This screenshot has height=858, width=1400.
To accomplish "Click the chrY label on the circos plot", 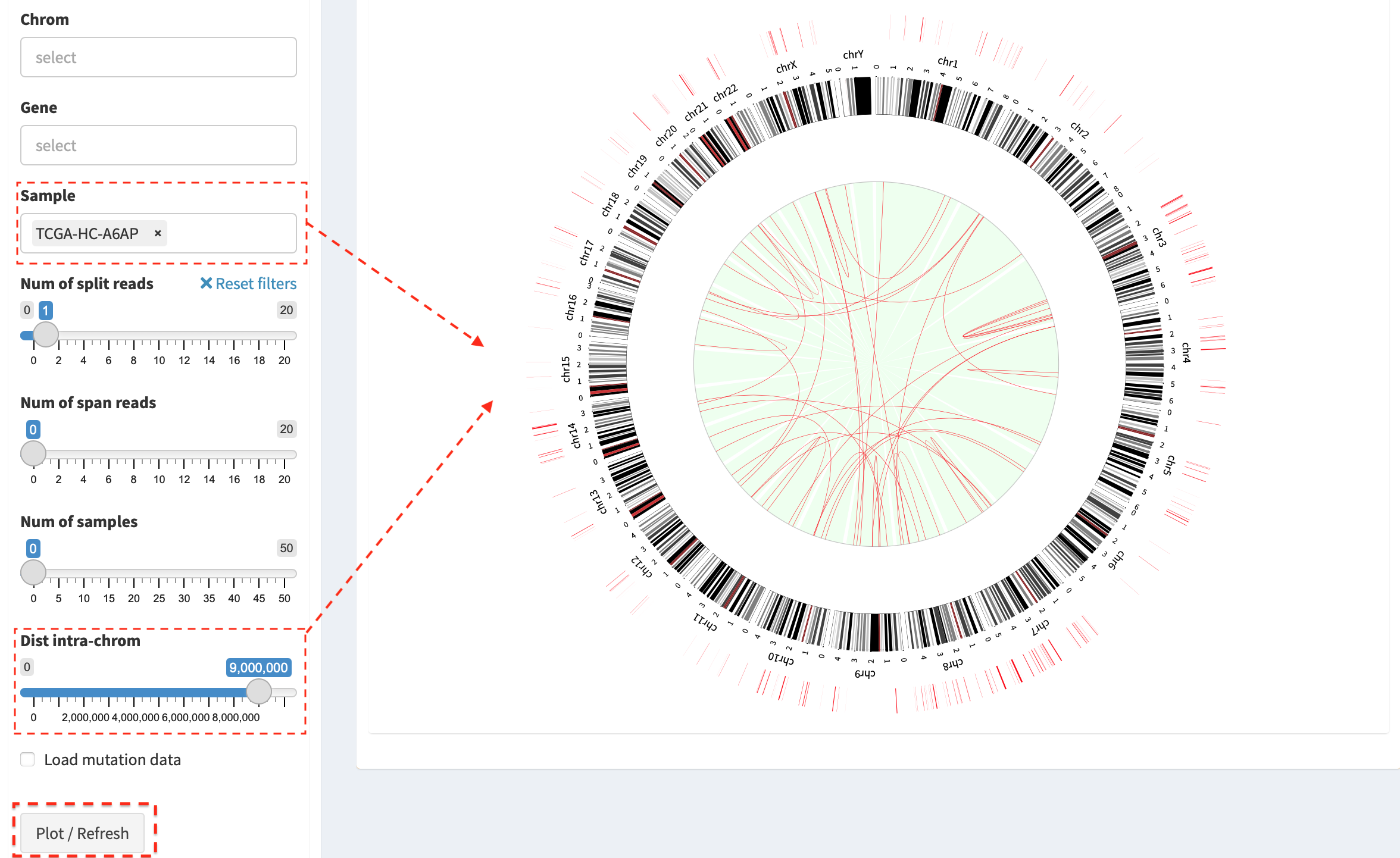I will 853,54.
